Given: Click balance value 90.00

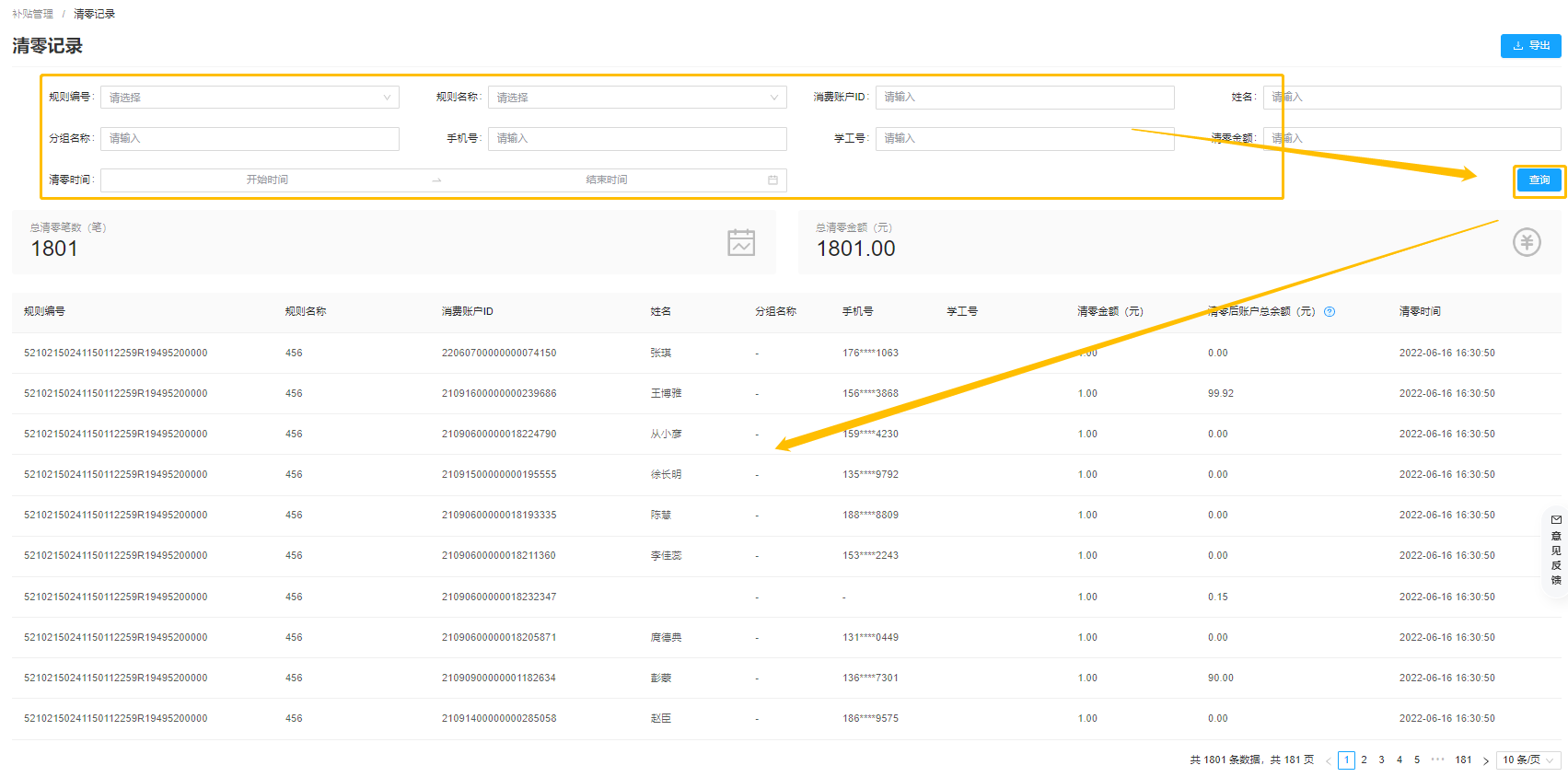Looking at the screenshot, I should pyautogui.click(x=1221, y=678).
